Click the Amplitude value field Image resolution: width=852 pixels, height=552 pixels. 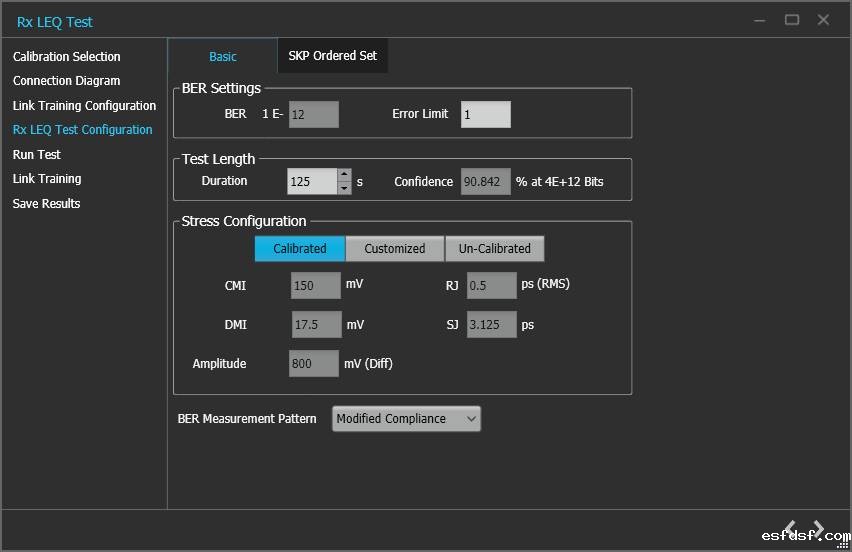(314, 364)
